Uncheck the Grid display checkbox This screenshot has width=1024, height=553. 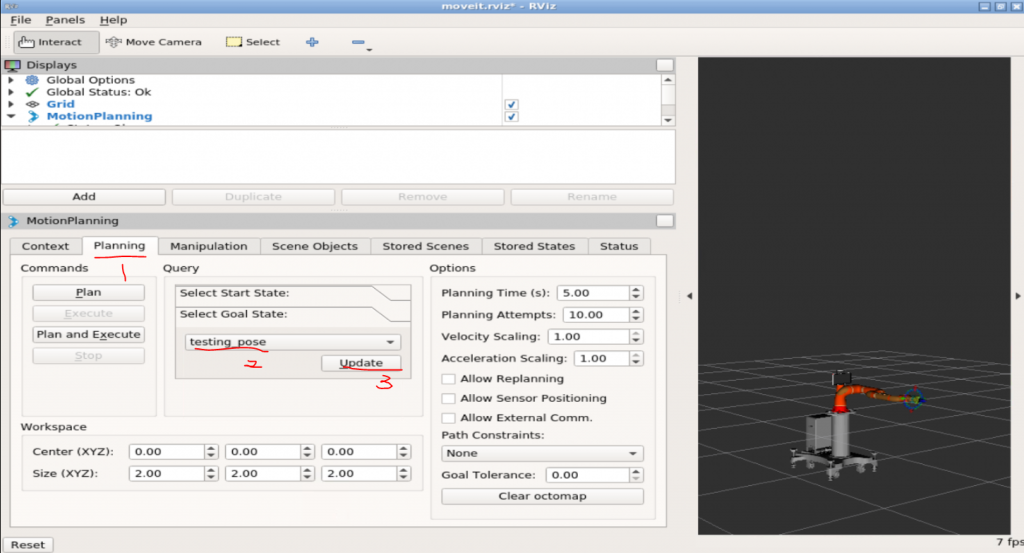511,104
